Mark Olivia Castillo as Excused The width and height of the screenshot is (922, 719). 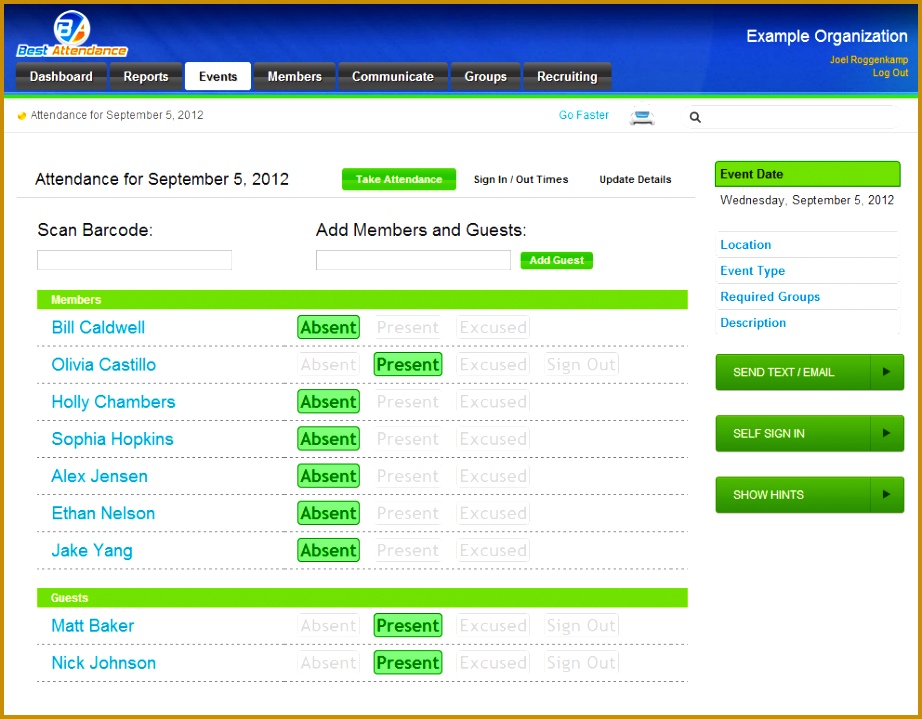pyautogui.click(x=493, y=364)
